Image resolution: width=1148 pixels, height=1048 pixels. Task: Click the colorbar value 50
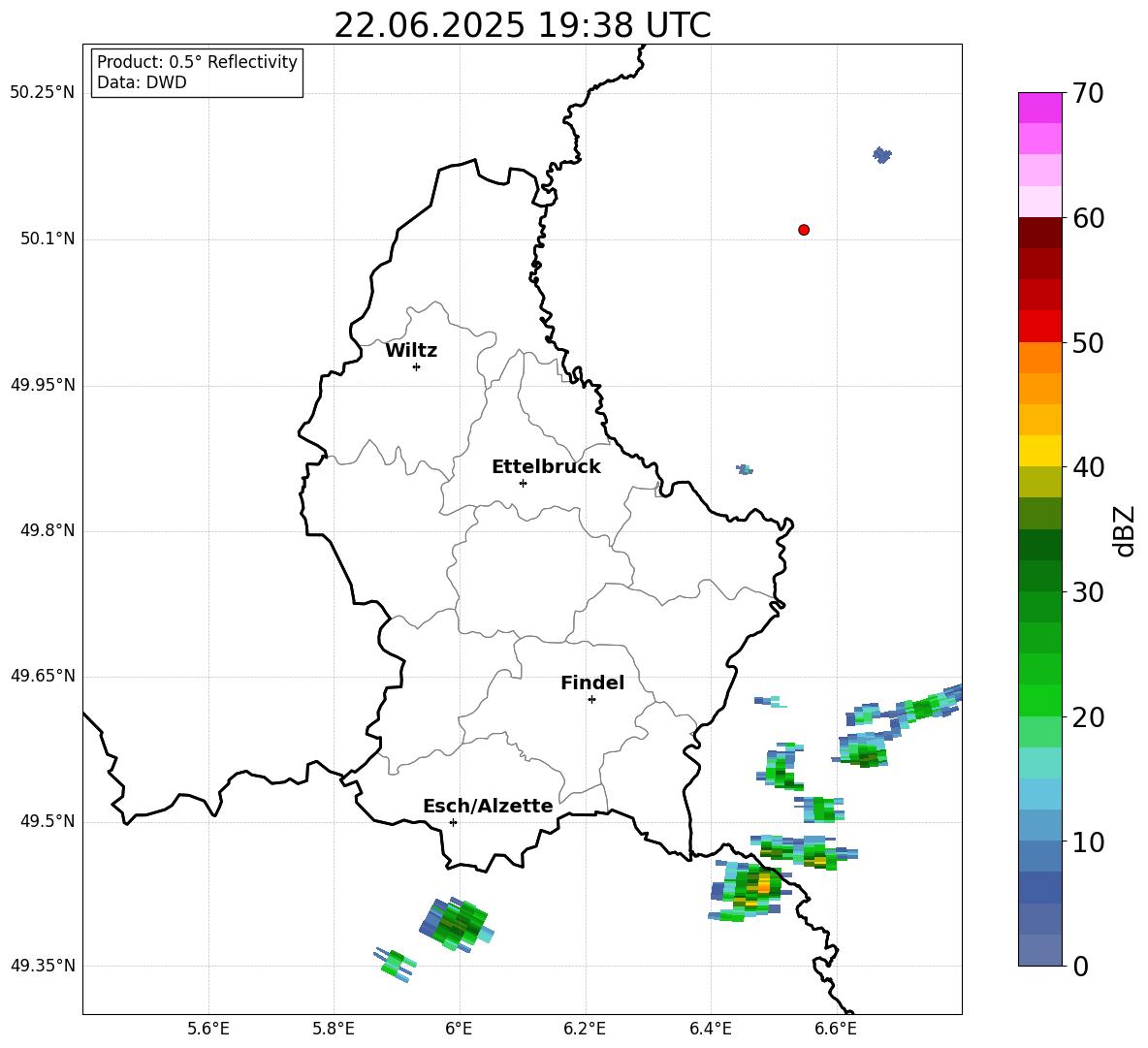point(1088,343)
